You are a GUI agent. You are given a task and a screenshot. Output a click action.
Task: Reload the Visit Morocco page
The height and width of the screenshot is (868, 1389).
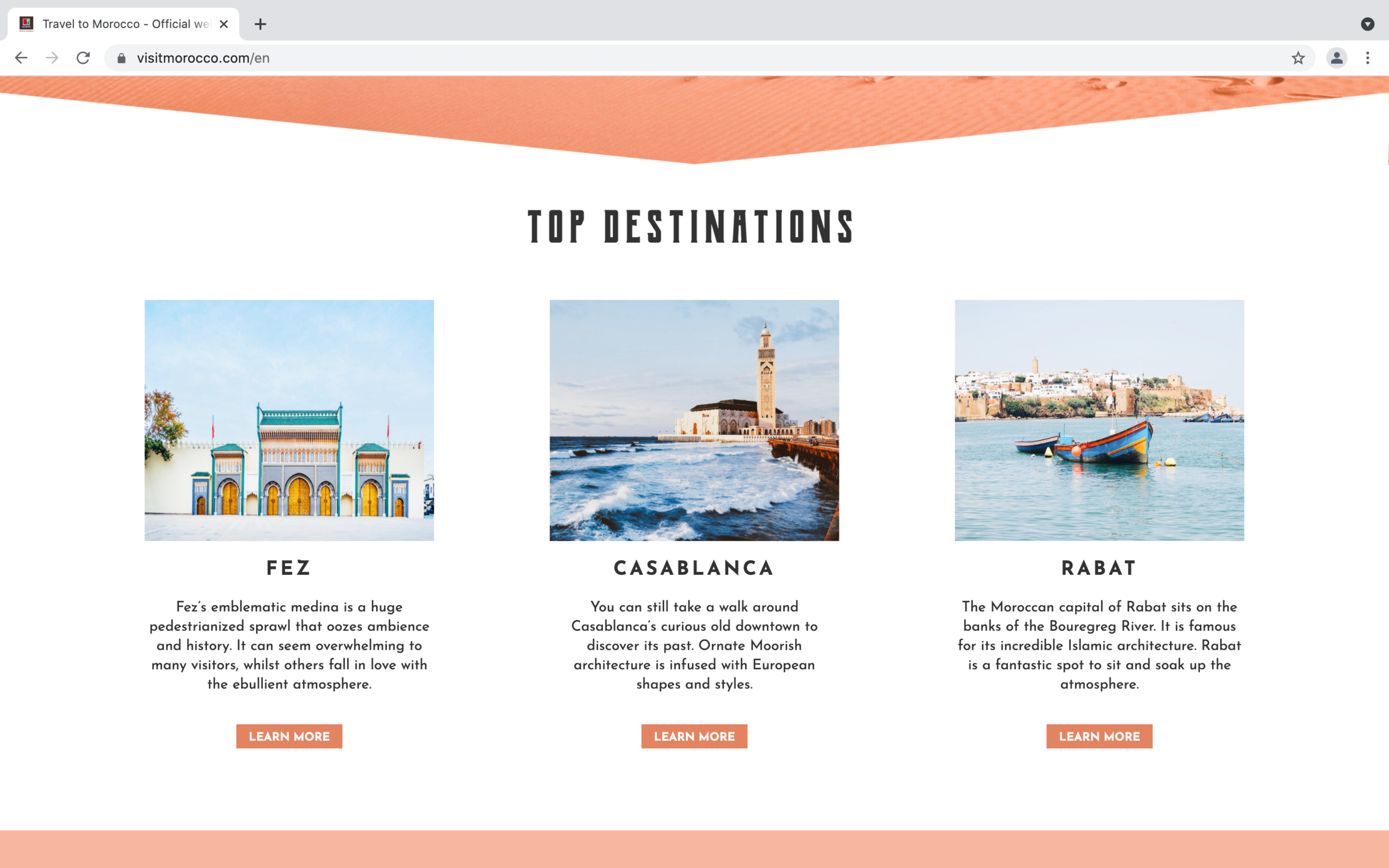point(83,58)
